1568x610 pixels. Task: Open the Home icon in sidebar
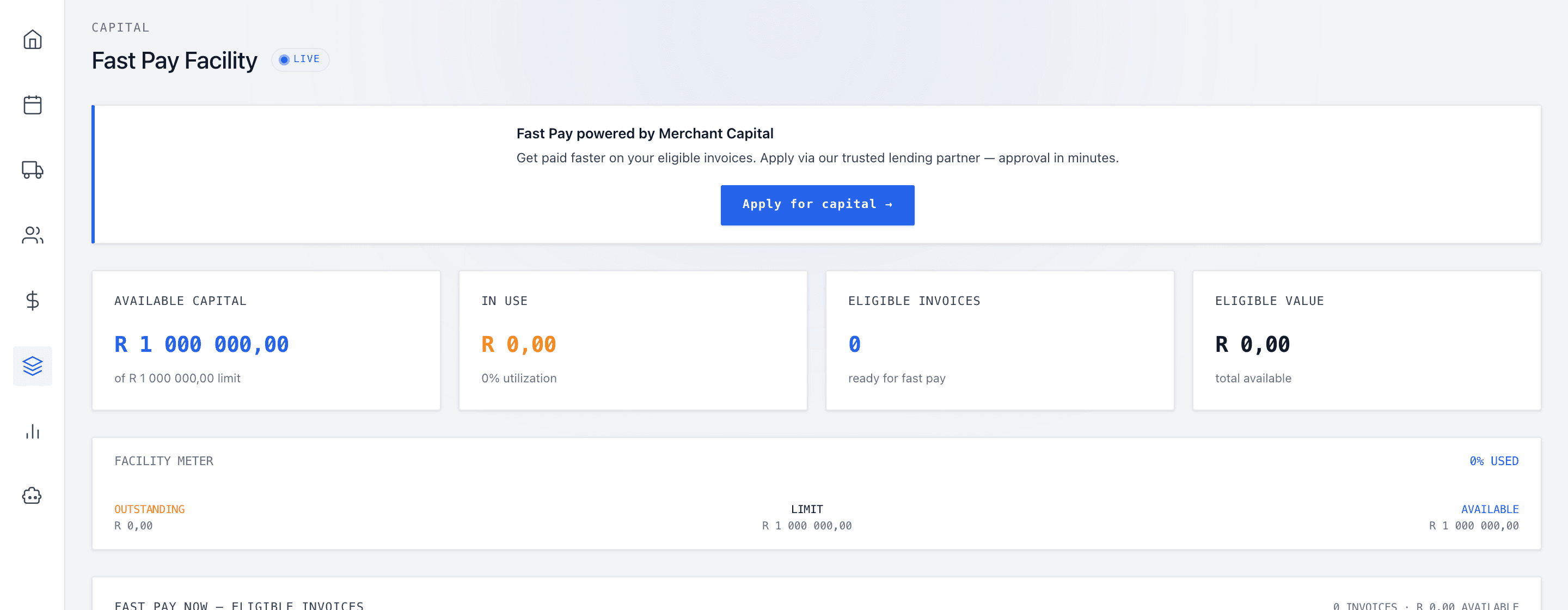(x=32, y=40)
